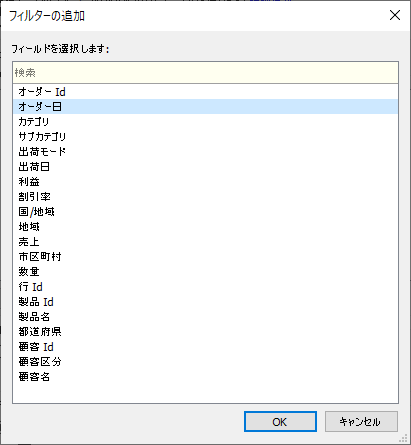Confirm with the OK button
The image size is (411, 445).
pos(280,422)
